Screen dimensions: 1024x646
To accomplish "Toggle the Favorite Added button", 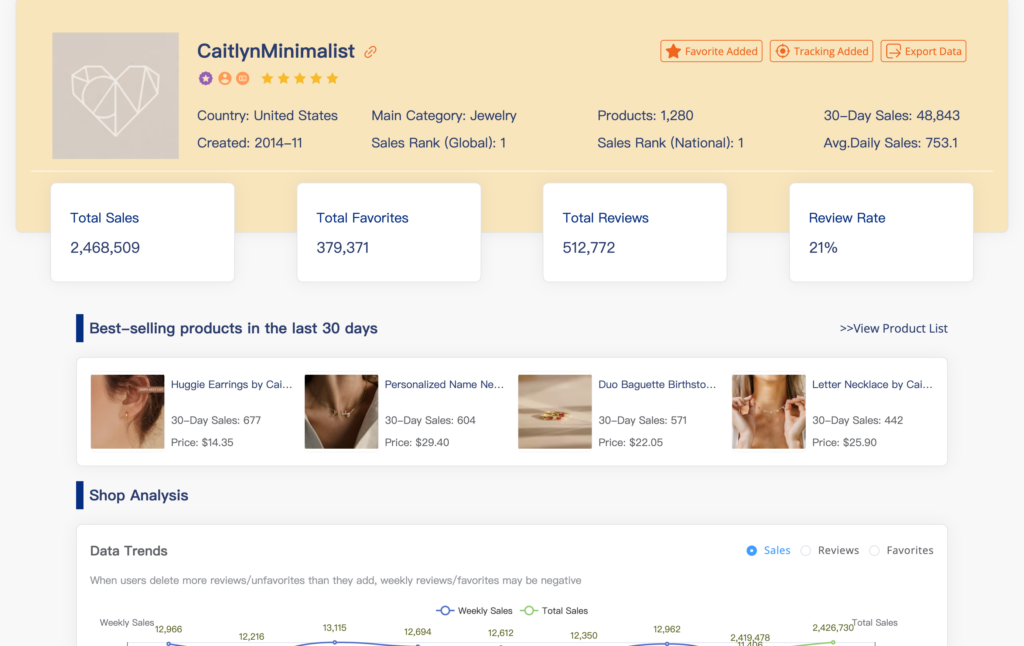I will [711, 51].
